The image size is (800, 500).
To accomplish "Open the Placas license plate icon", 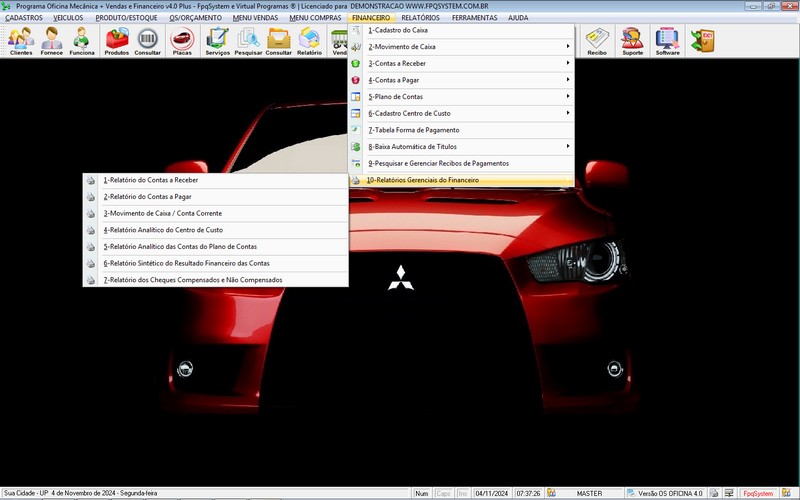I will coord(182,41).
